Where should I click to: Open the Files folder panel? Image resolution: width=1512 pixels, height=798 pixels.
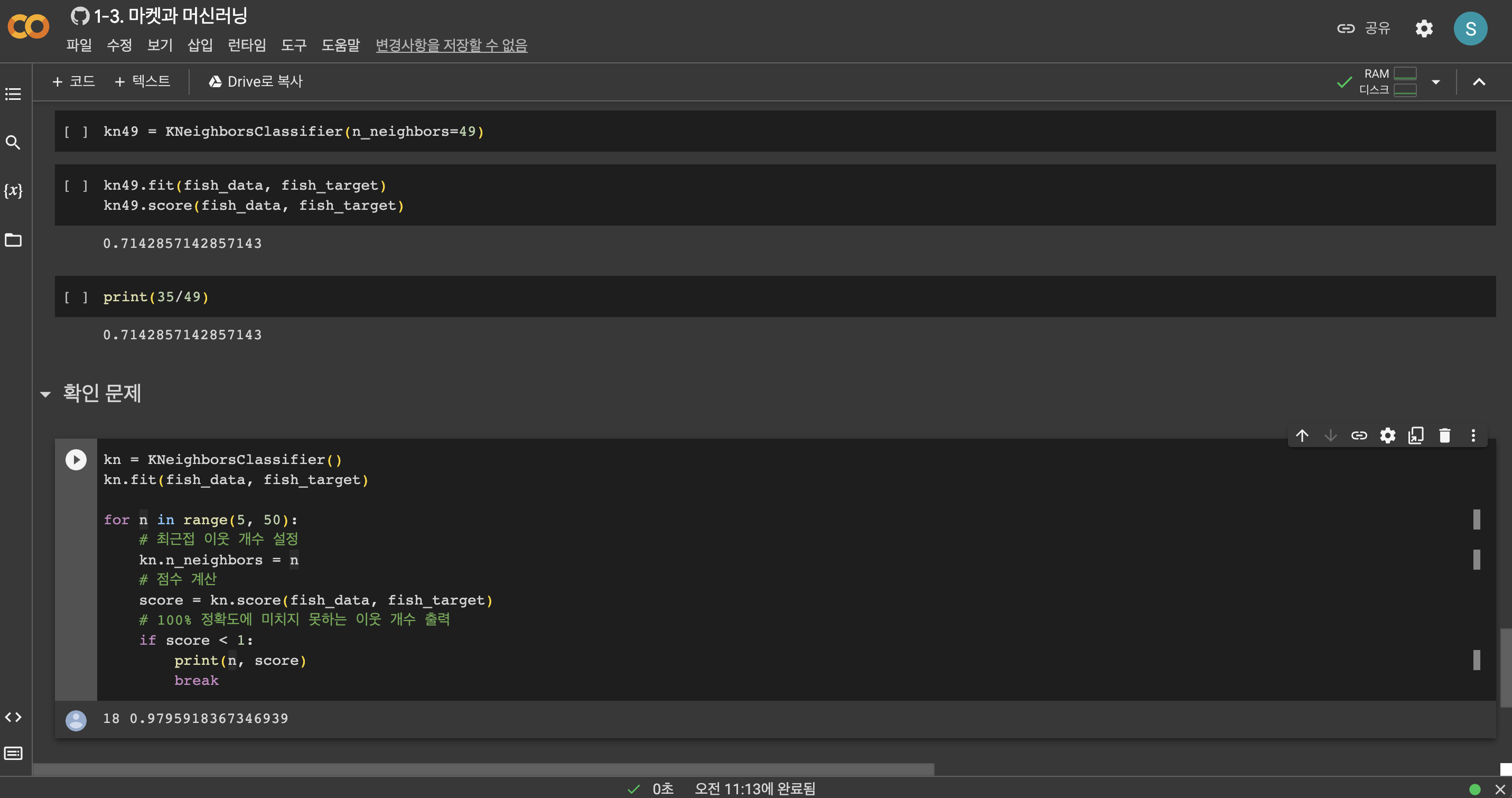coord(13,240)
